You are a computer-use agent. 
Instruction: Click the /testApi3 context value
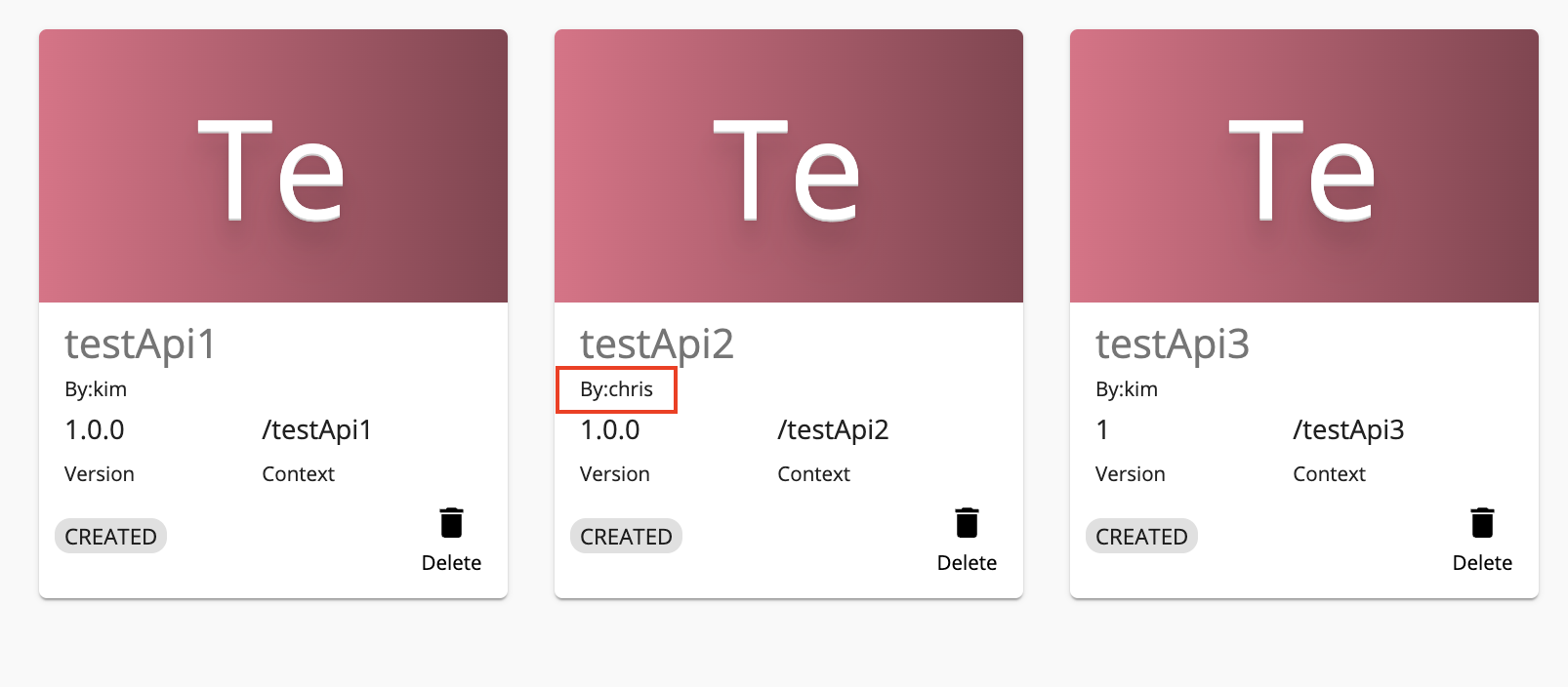click(x=1348, y=430)
